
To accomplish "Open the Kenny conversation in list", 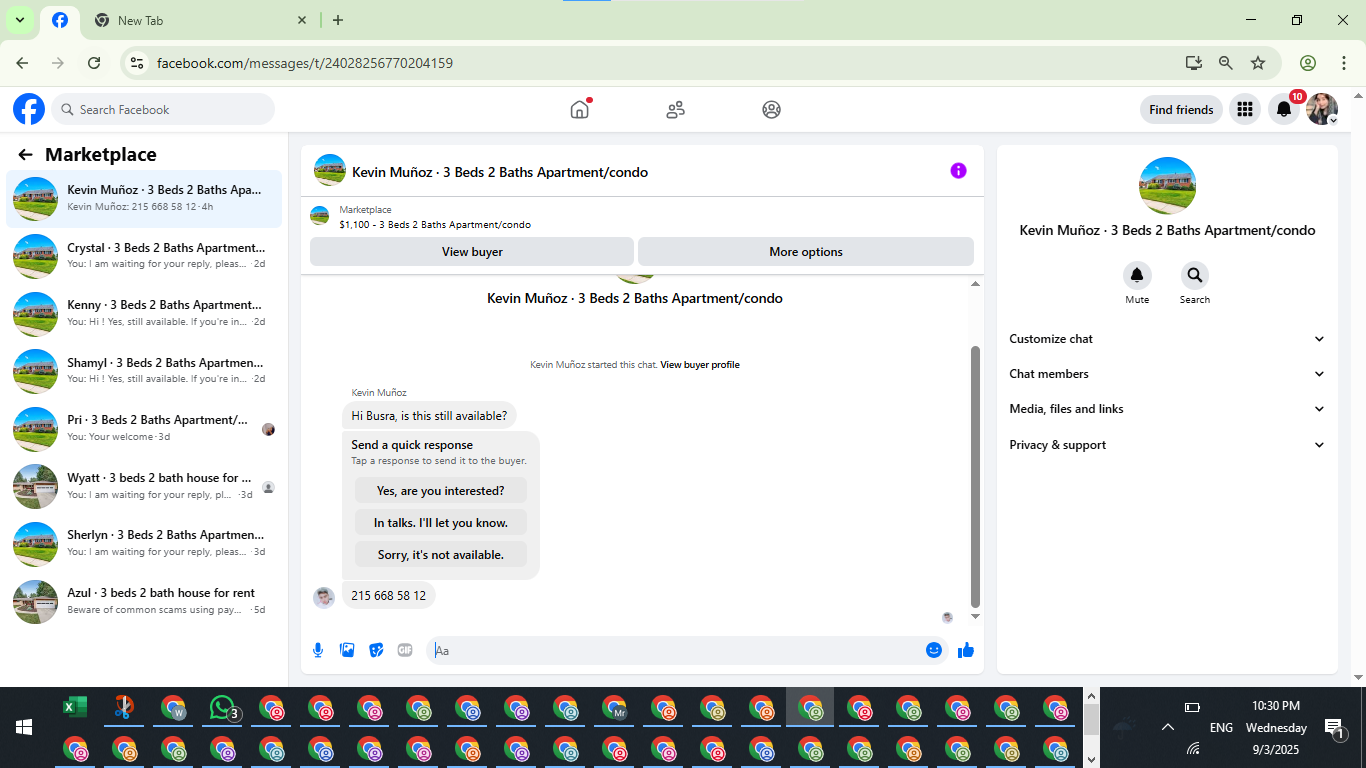I will [x=144, y=313].
